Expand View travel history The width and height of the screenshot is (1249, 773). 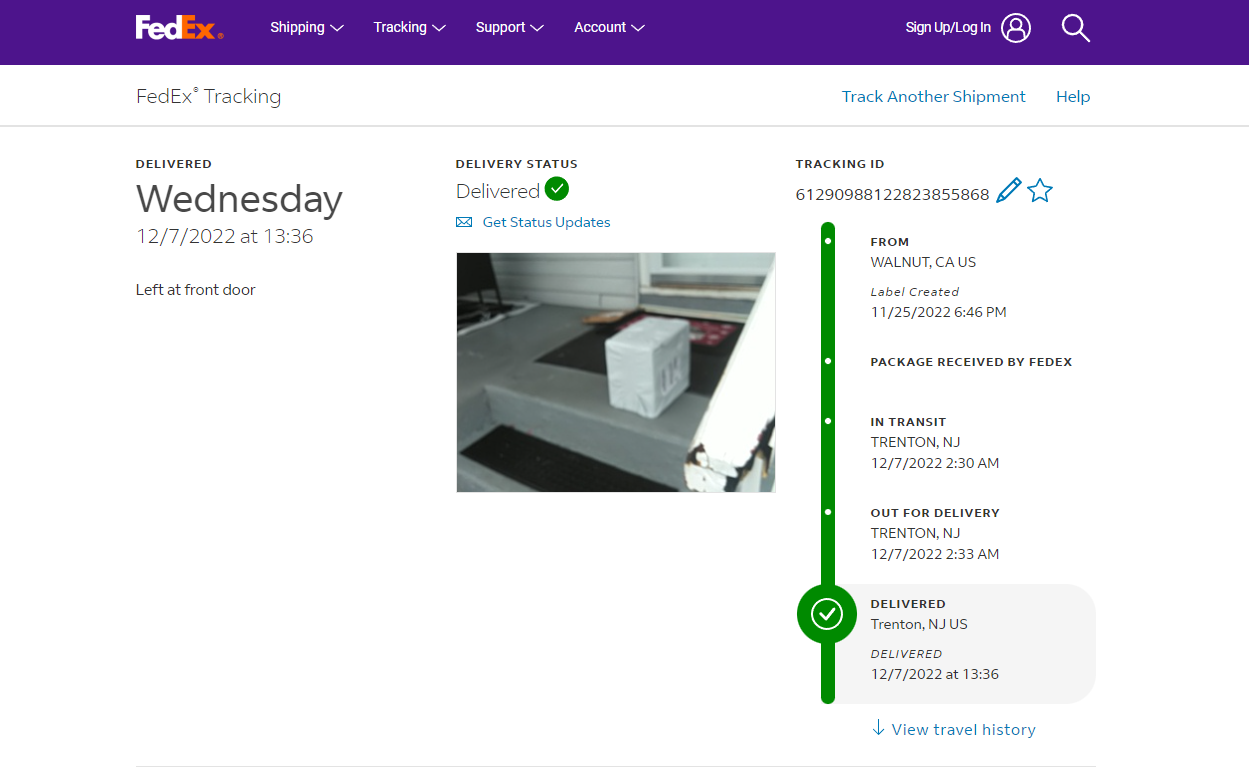[963, 730]
